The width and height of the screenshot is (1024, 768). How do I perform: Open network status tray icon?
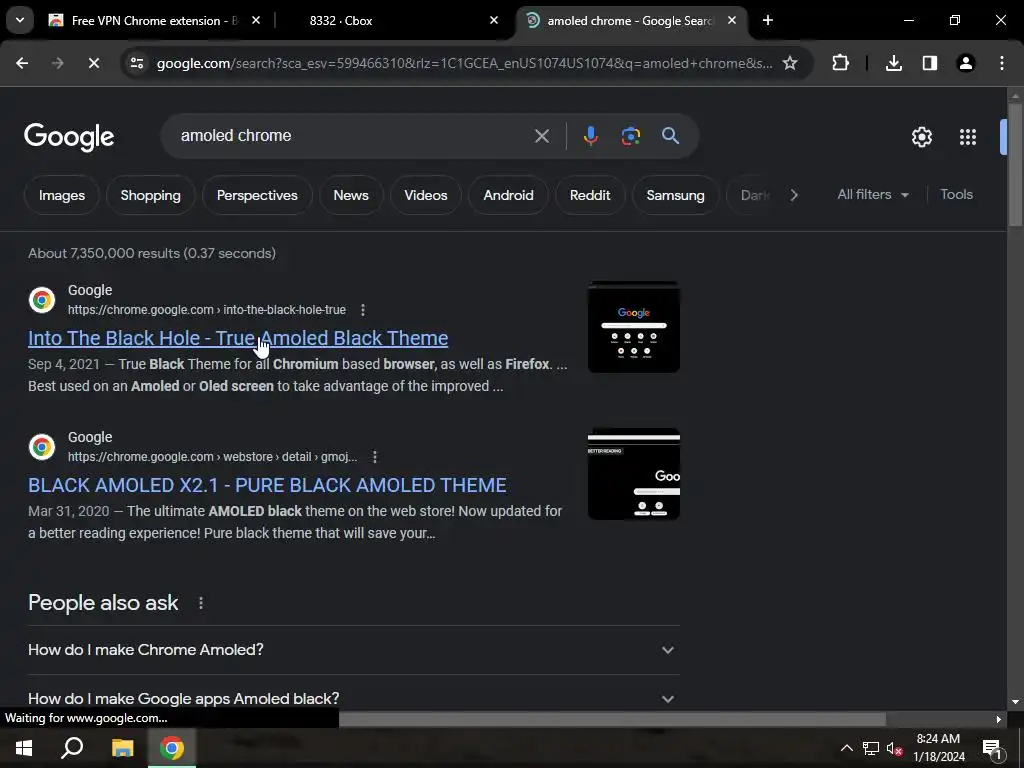click(871, 748)
